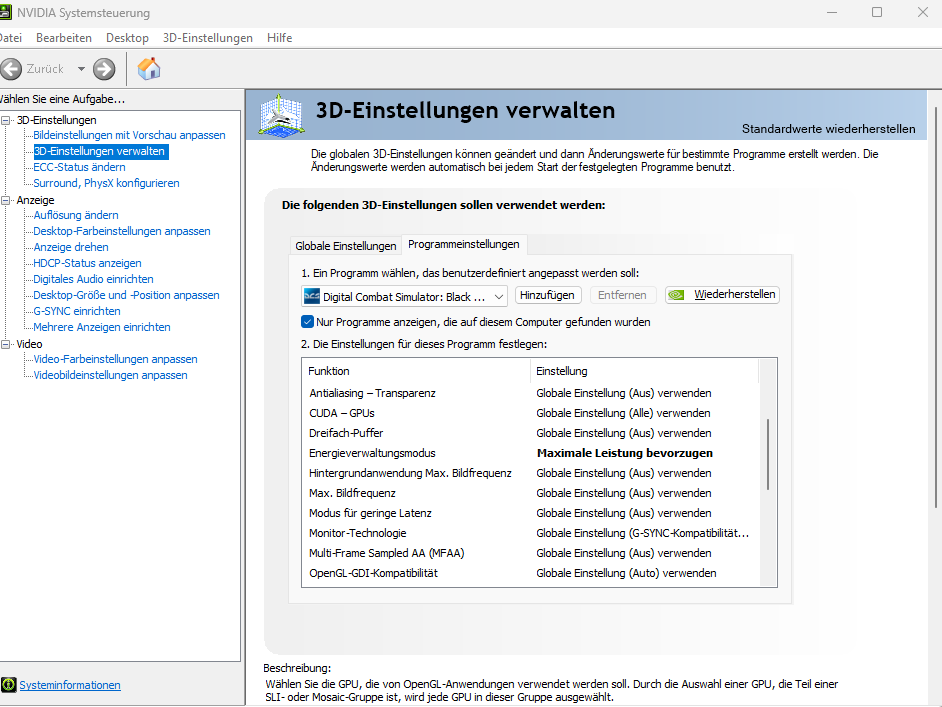
Task: Collapse the Video tree node
Action: click(x=6, y=344)
